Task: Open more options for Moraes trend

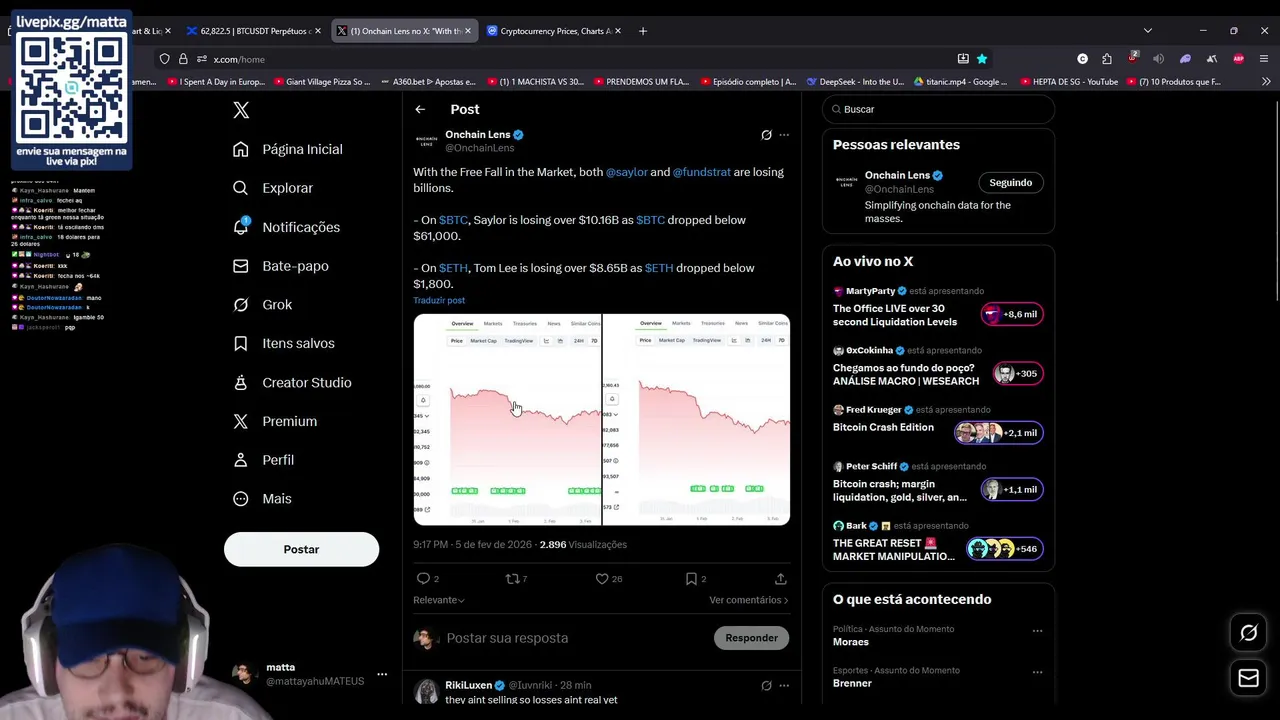Action: pos(1037,631)
